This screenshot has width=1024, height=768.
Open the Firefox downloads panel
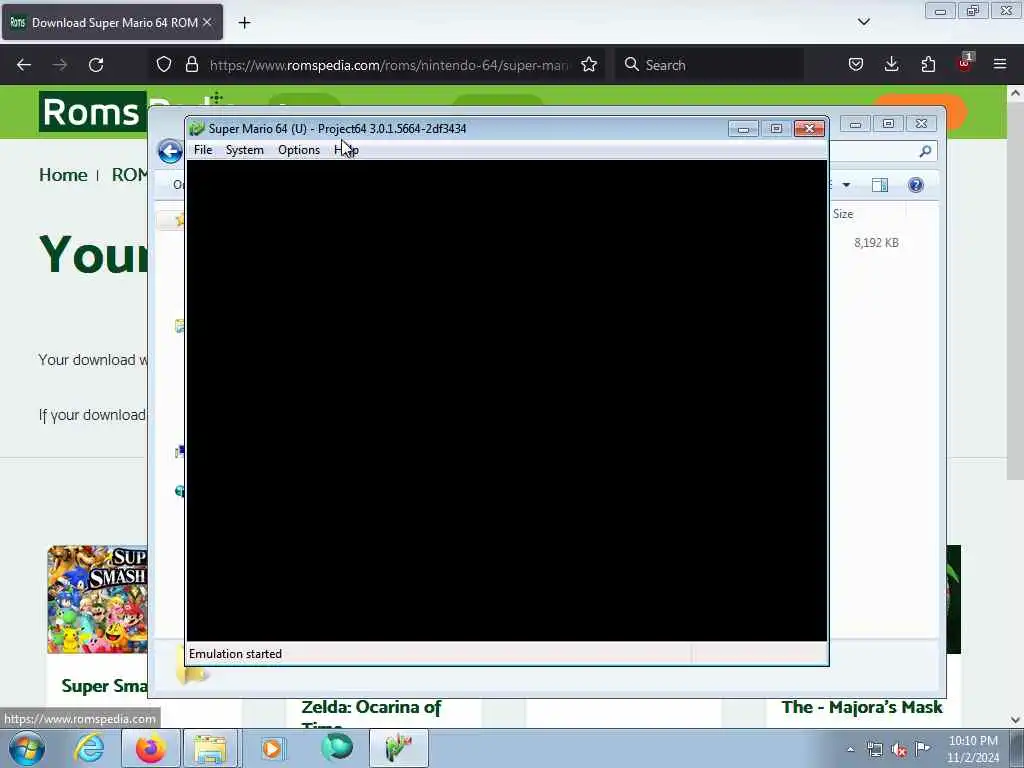coord(891,65)
